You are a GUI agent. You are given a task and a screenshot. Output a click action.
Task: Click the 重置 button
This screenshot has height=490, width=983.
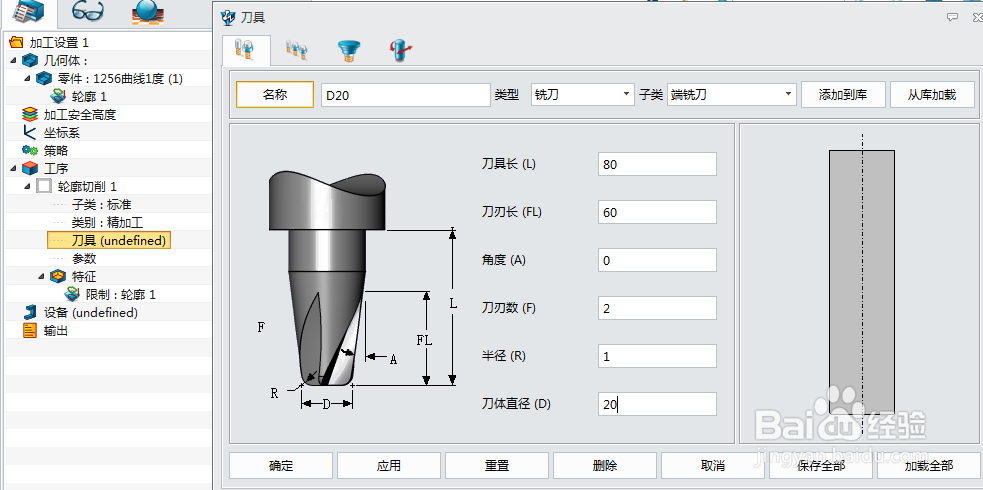[x=497, y=466]
